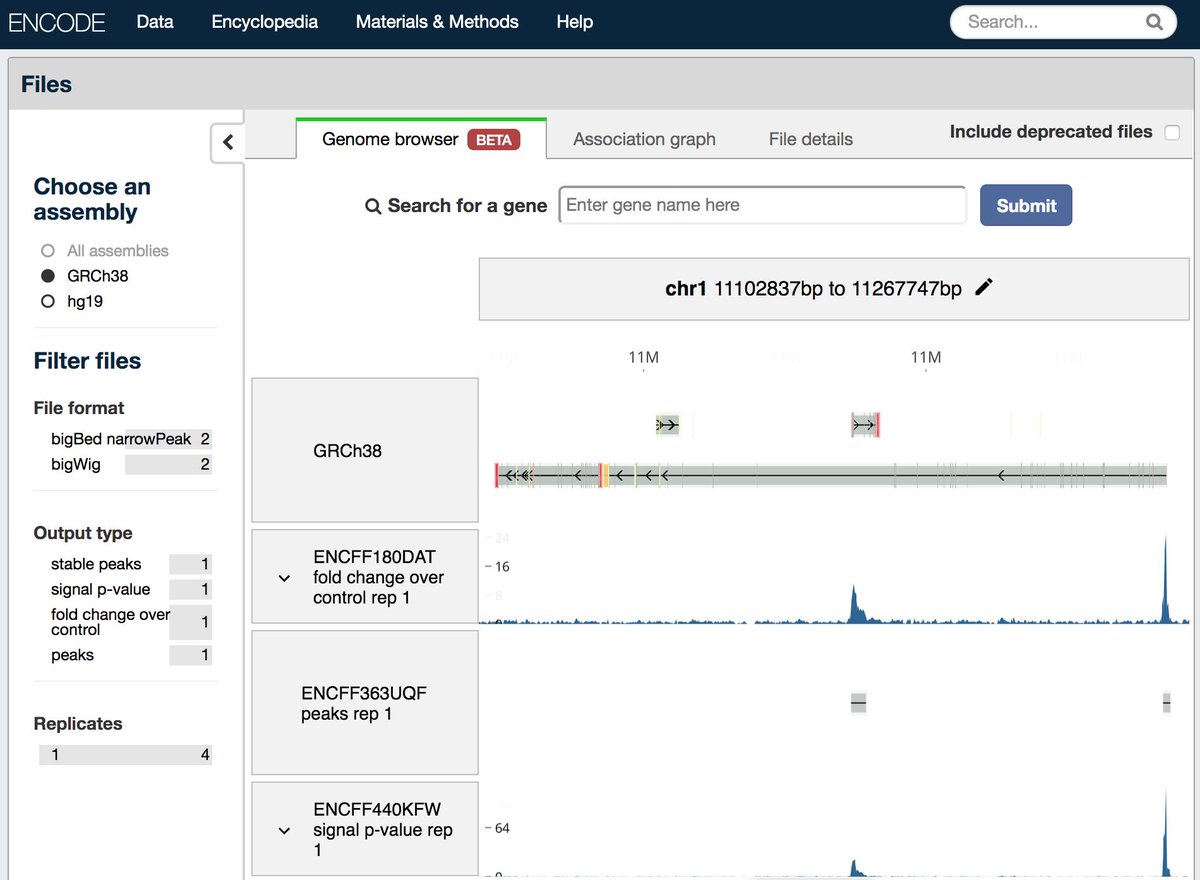The width and height of the screenshot is (1200, 880).
Task: Open the Materials & Methods menu
Action: [x=437, y=22]
